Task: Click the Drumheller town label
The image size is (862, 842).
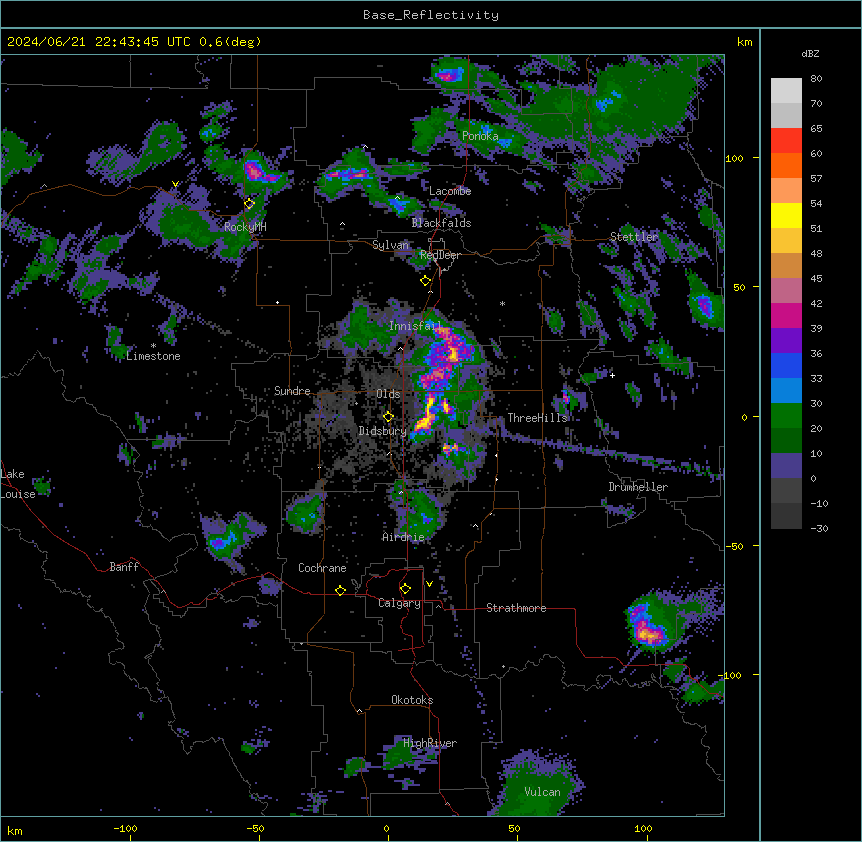Action: [x=638, y=487]
